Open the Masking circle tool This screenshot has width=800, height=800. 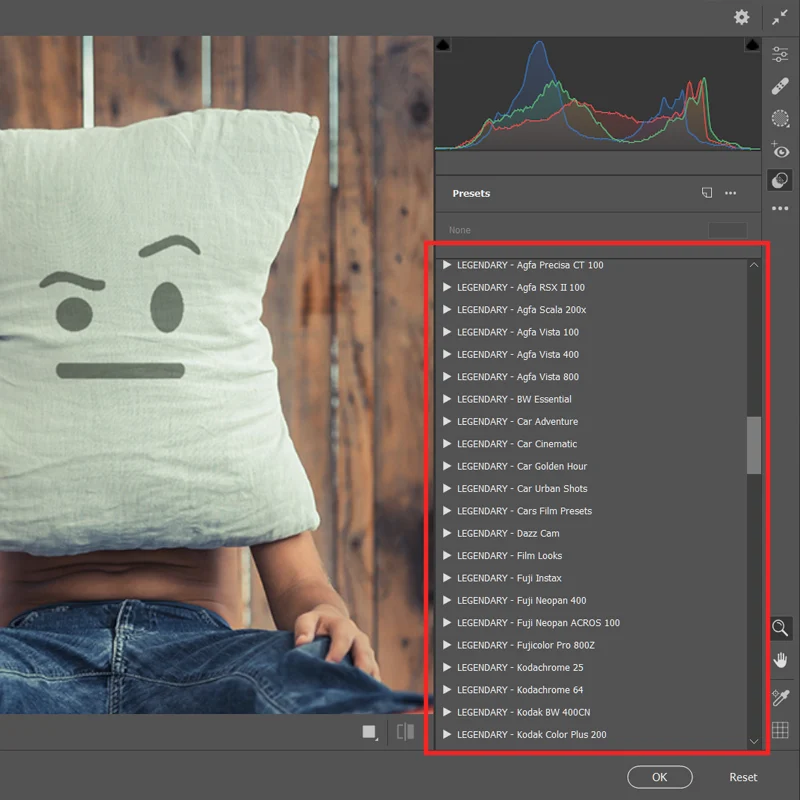pos(780,118)
